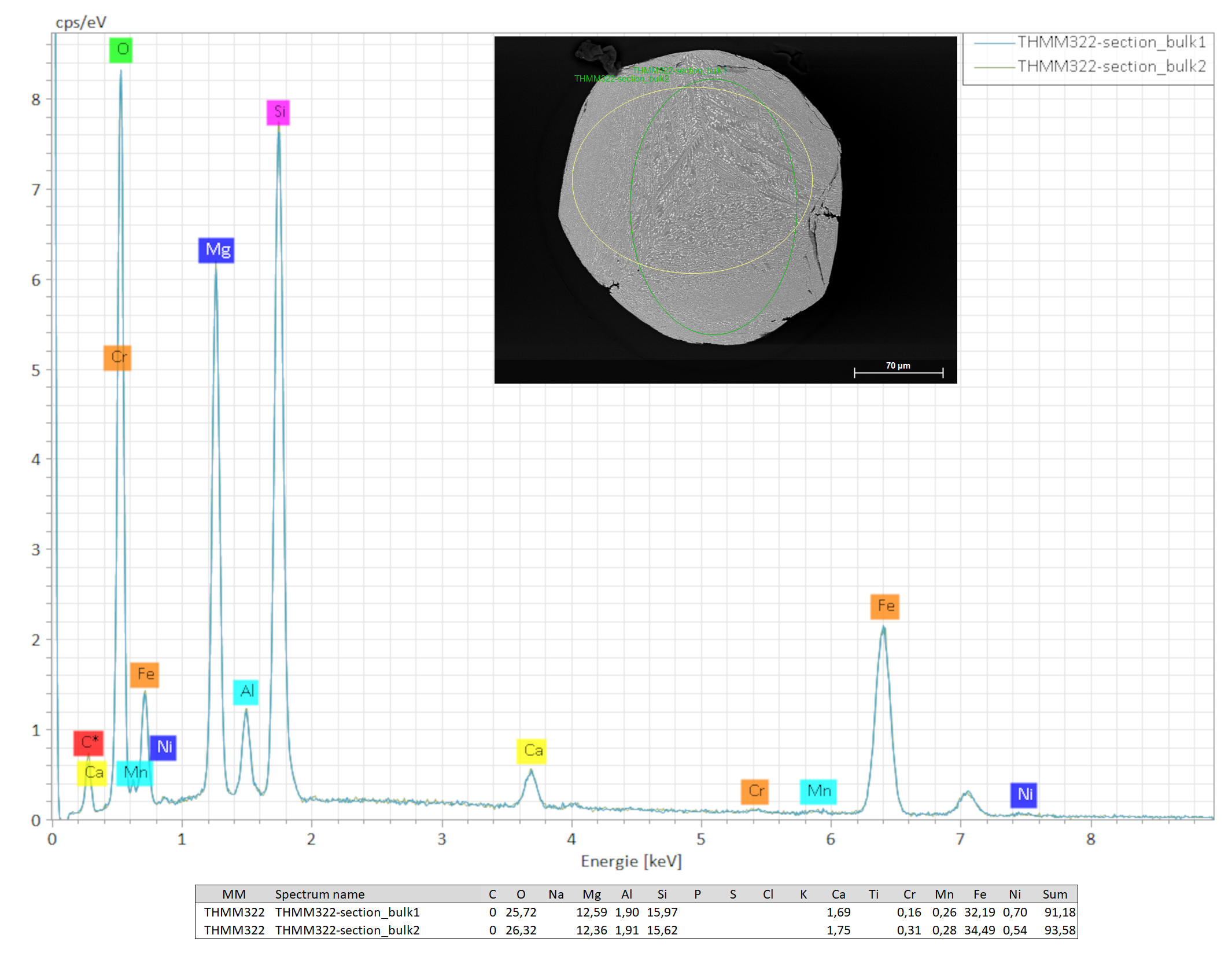
Task: Click THMM322-section_bulk1 legend entry
Action: pos(1111,43)
